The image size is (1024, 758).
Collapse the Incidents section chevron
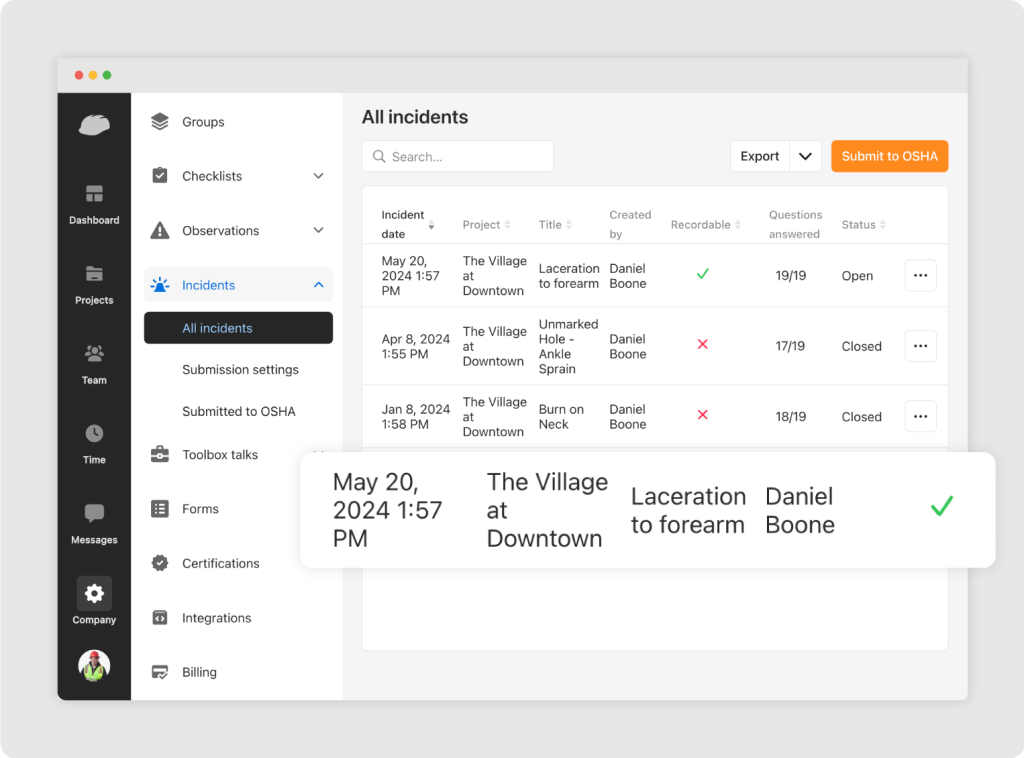pyautogui.click(x=318, y=285)
